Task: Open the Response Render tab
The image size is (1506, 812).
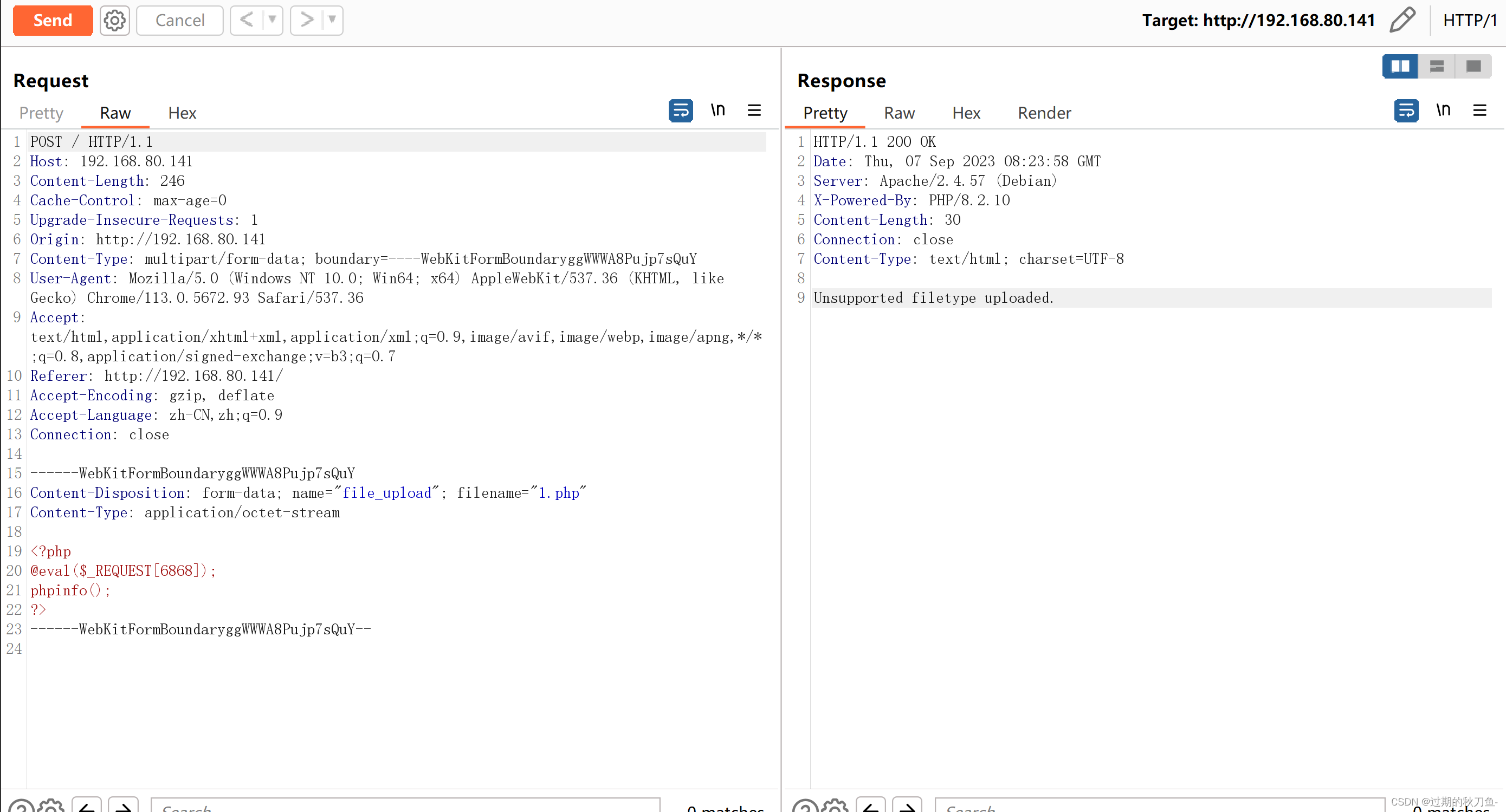Action: coord(1044,113)
